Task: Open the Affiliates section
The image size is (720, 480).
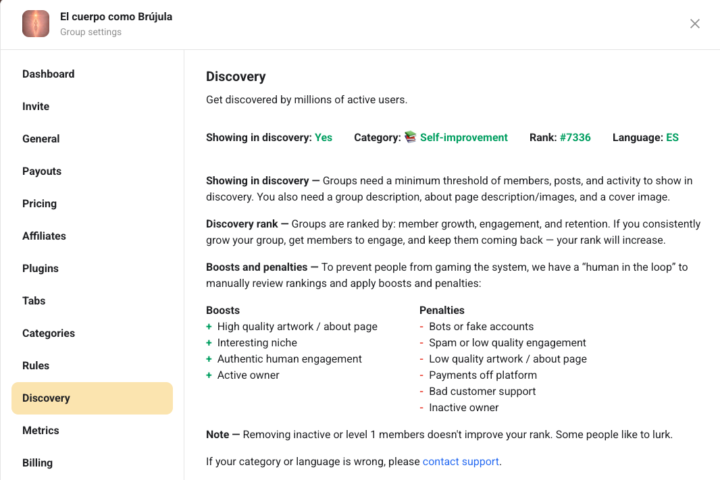Action: (44, 236)
